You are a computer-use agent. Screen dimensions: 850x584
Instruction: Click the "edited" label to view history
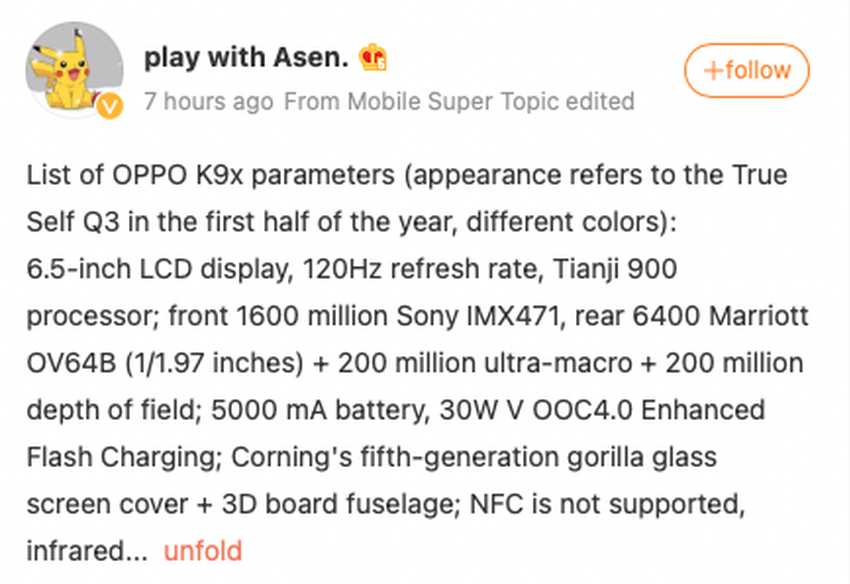tap(600, 101)
